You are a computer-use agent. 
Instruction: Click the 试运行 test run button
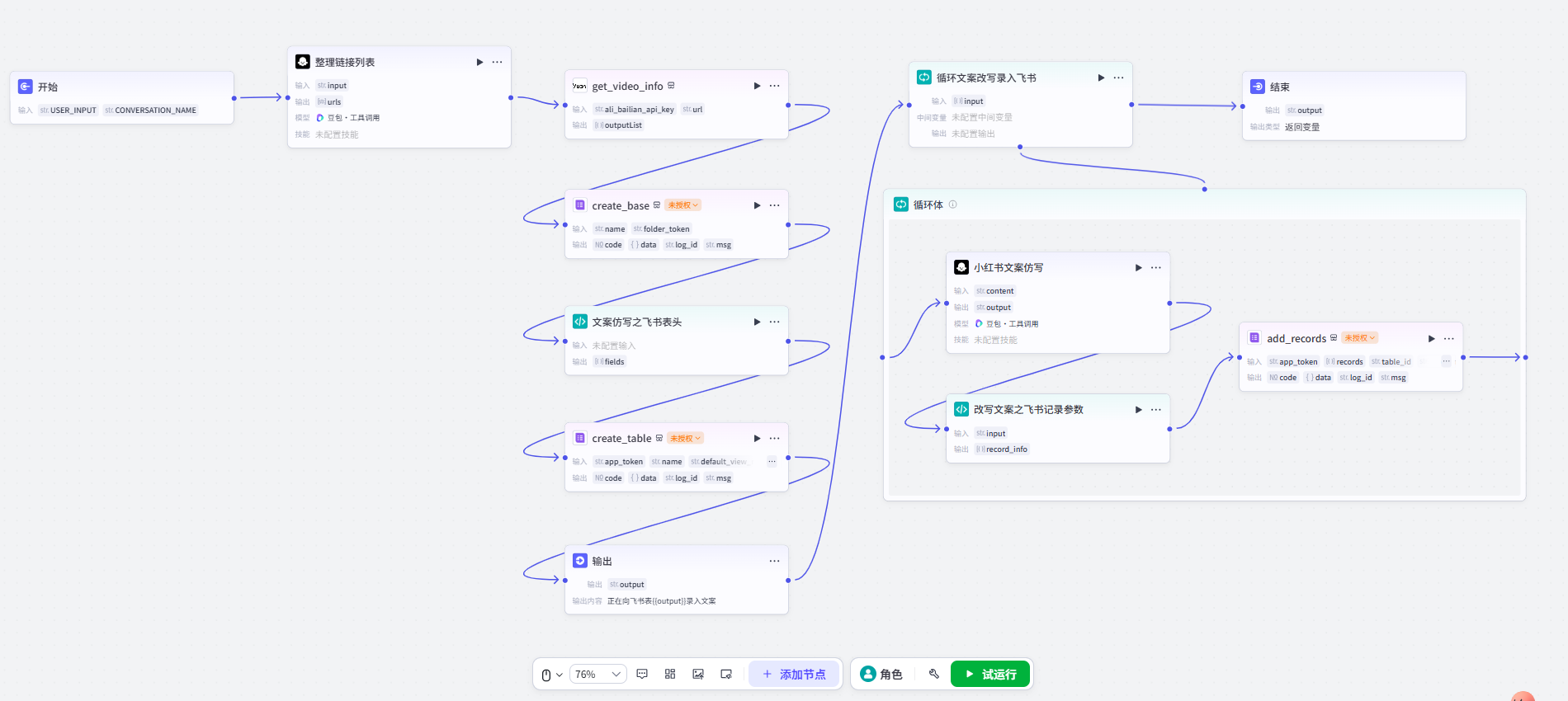989,674
